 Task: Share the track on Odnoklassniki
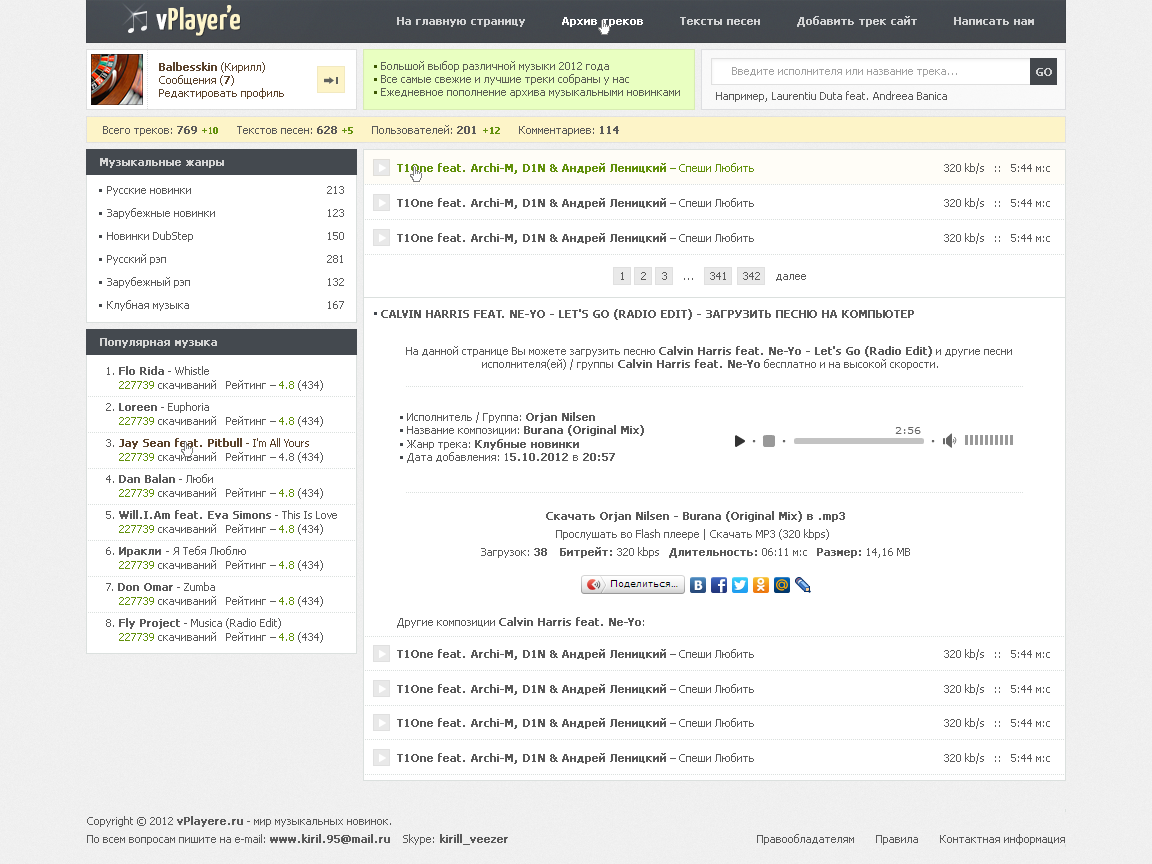click(761, 585)
